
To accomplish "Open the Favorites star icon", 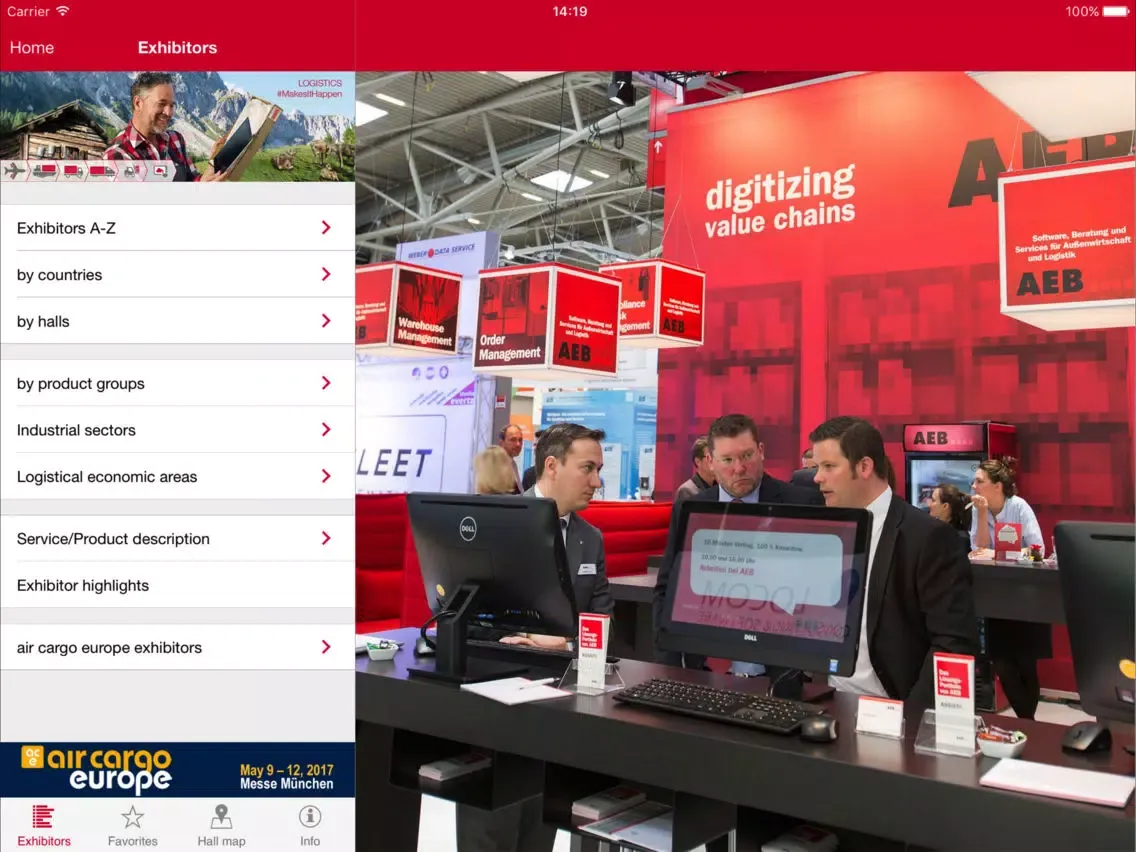I will [x=133, y=817].
